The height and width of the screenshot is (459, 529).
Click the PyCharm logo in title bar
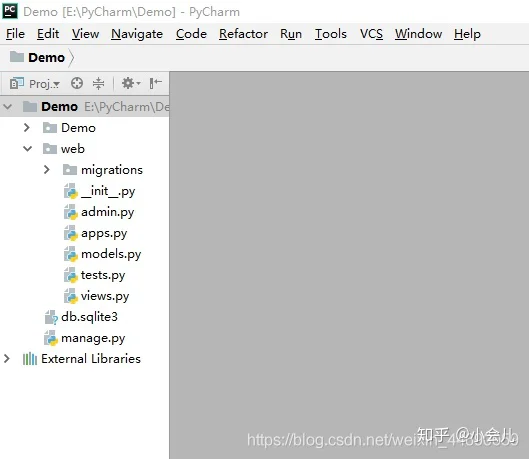coord(10,11)
